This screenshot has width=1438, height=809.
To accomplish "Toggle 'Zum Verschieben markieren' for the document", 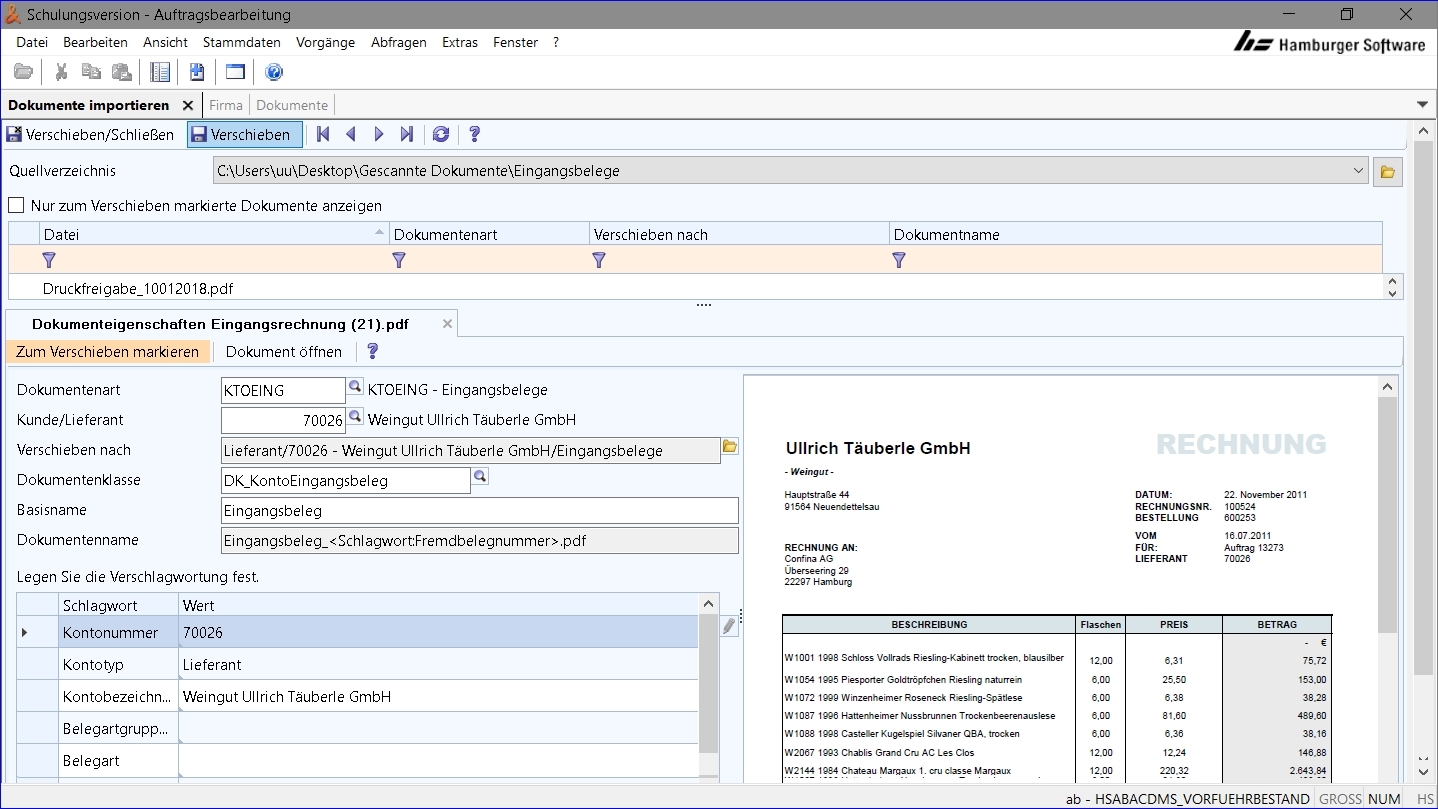I will [x=107, y=352].
